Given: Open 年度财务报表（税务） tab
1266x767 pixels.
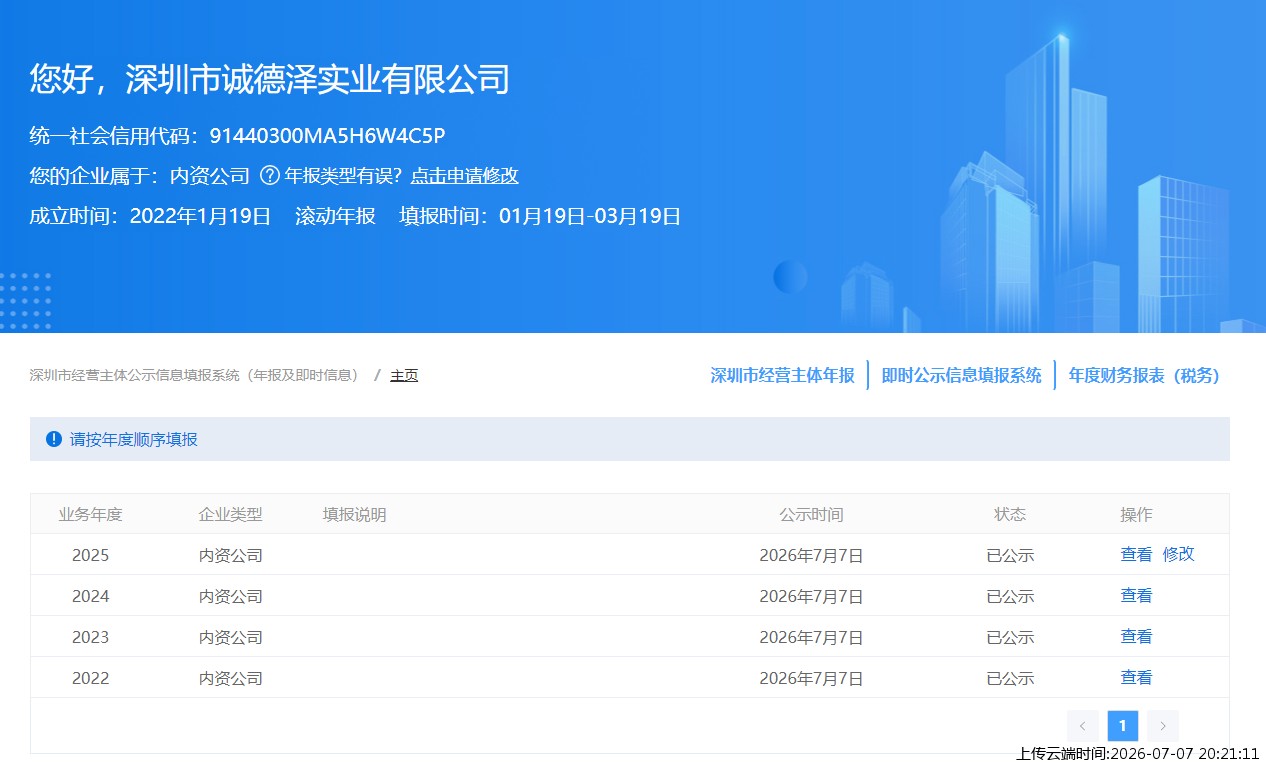Looking at the screenshot, I should coord(1144,376).
